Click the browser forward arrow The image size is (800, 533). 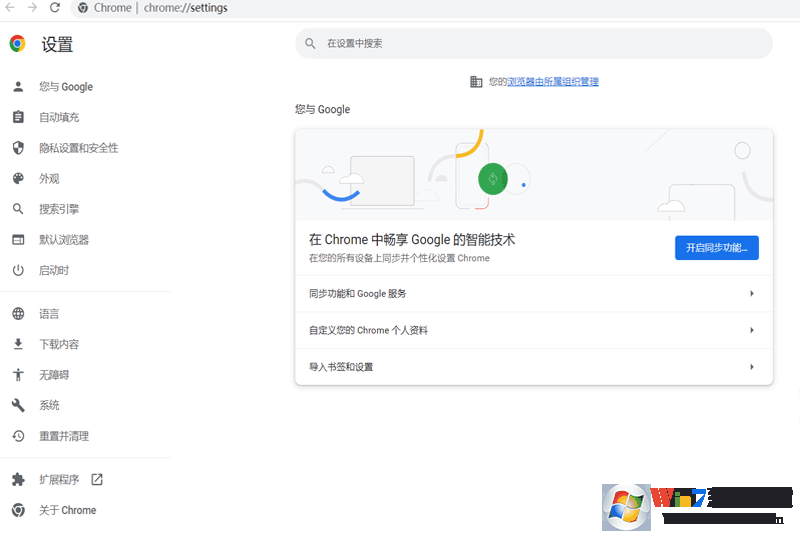[x=32, y=8]
